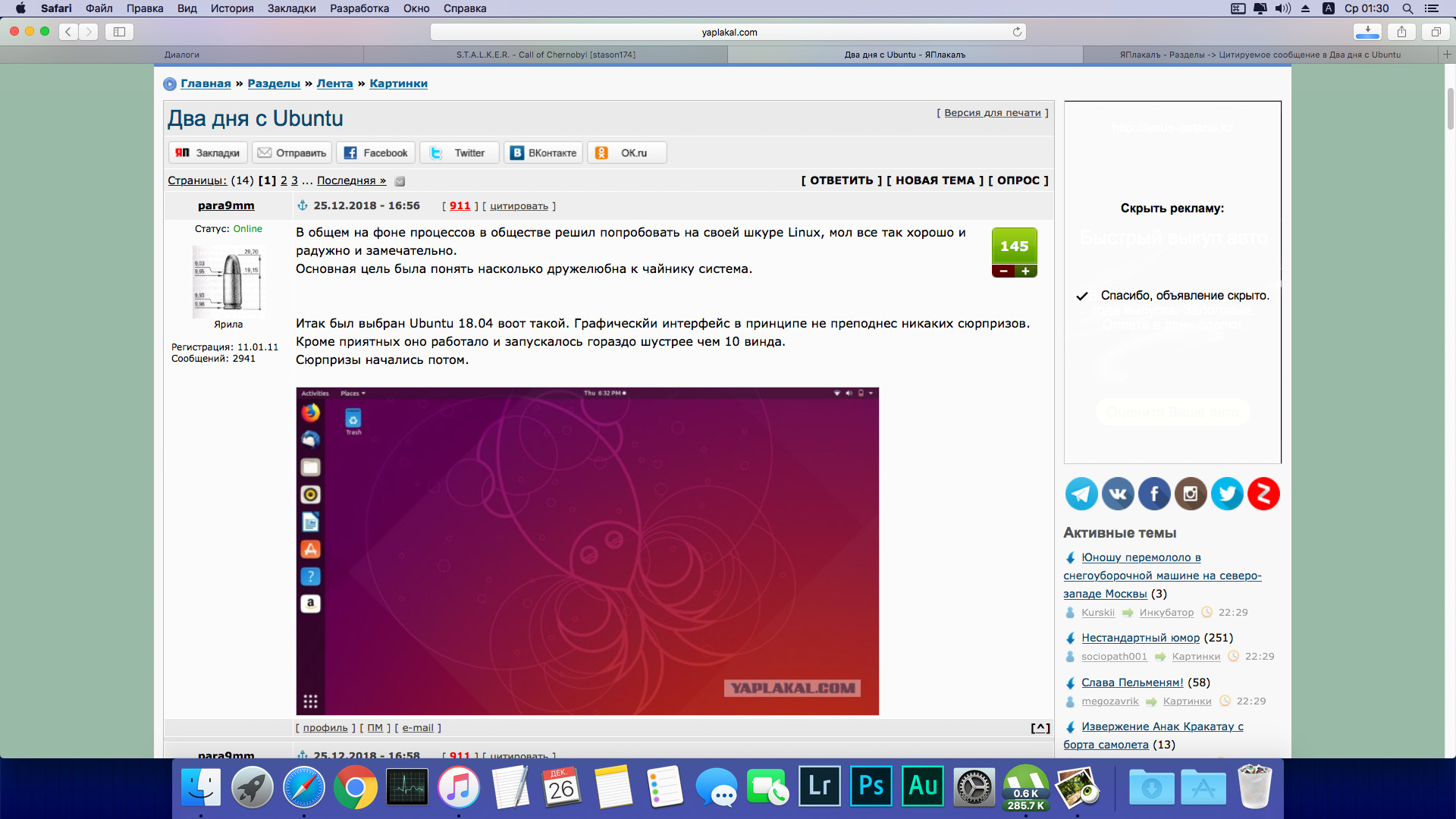Share the post via Facebook button
Viewport: 1456px width, 819px height.
tap(376, 152)
